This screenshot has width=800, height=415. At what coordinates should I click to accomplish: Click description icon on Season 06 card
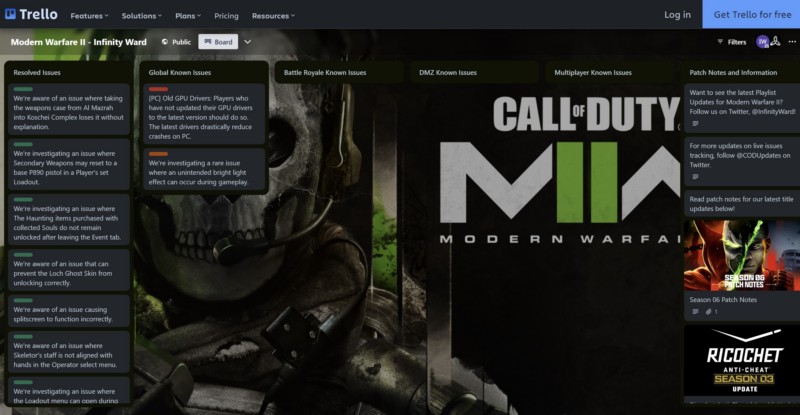(695, 311)
